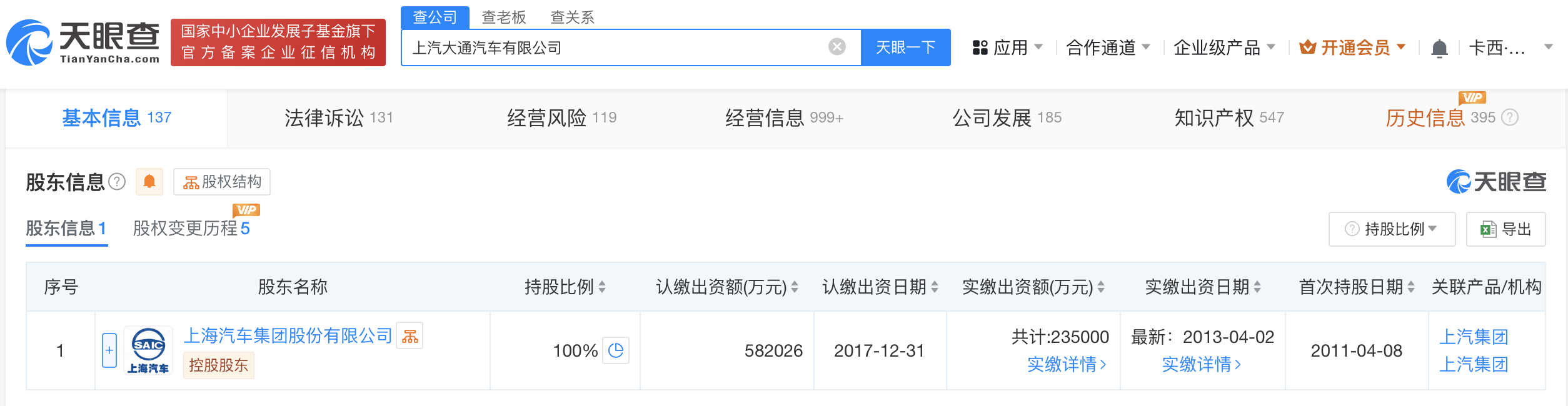
Task: Click the orange bell alert for shareholder info
Action: tap(149, 182)
